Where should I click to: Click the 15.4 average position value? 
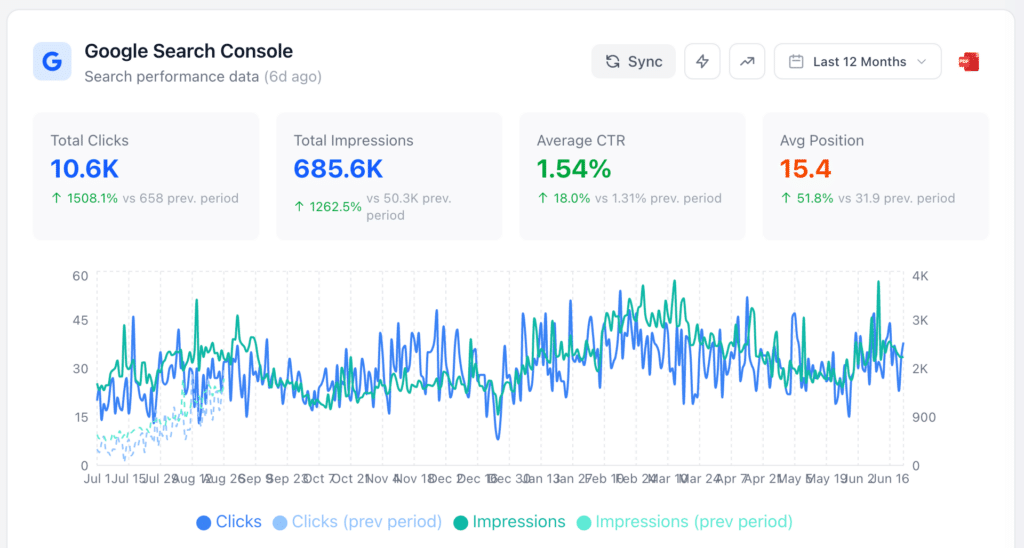point(805,169)
